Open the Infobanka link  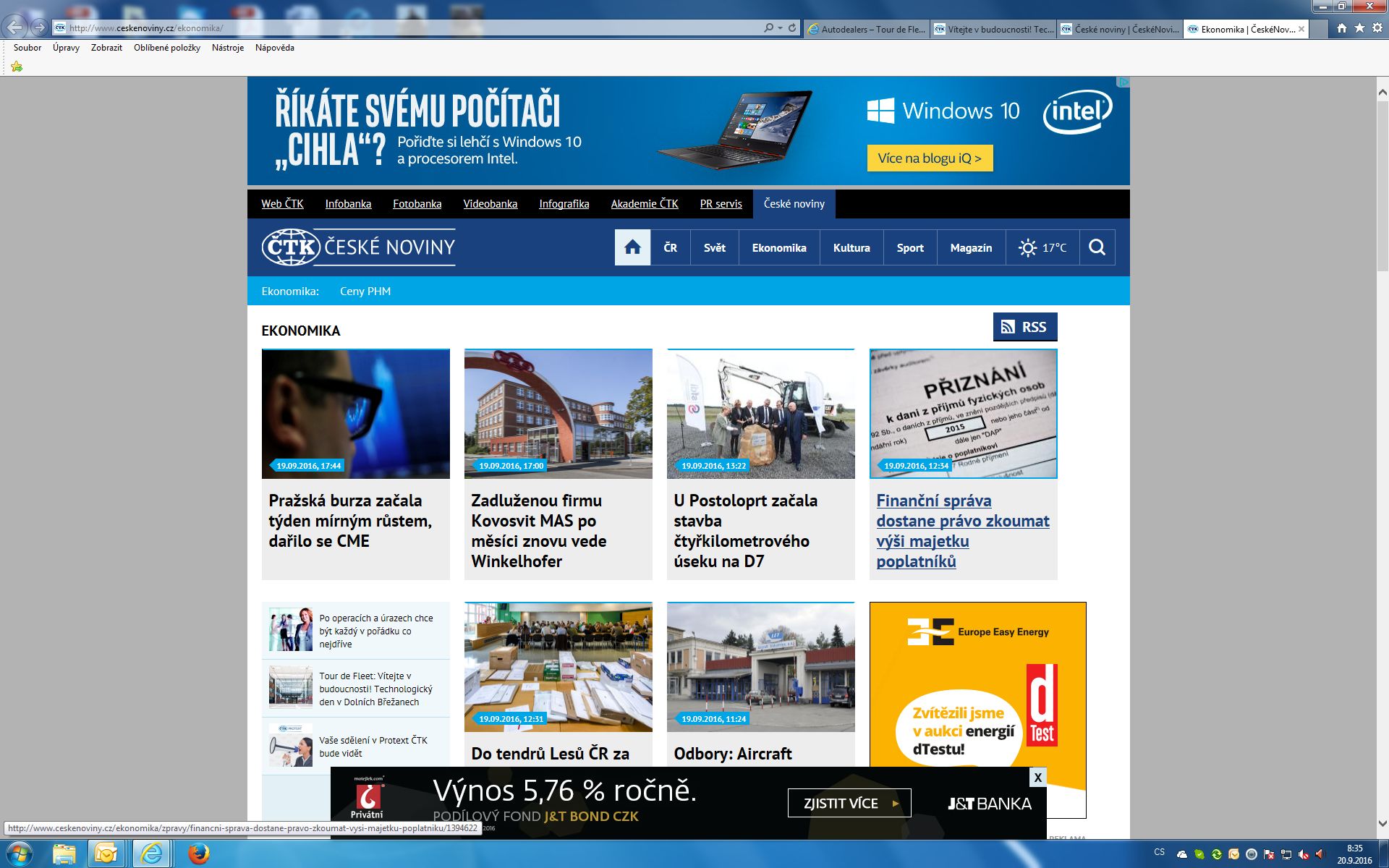[348, 204]
